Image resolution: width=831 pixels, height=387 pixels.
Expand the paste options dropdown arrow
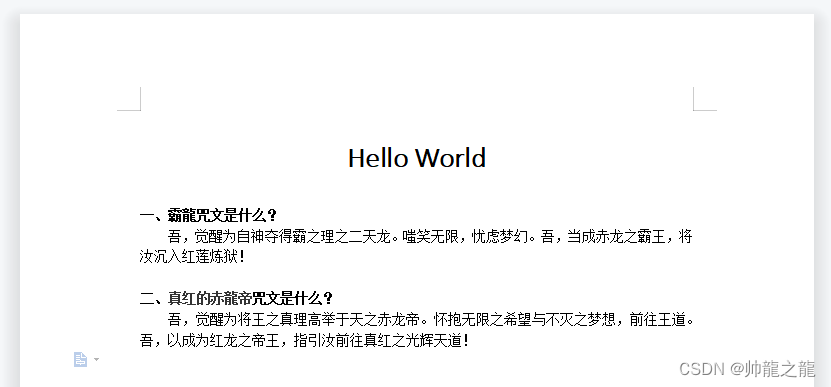(96, 359)
